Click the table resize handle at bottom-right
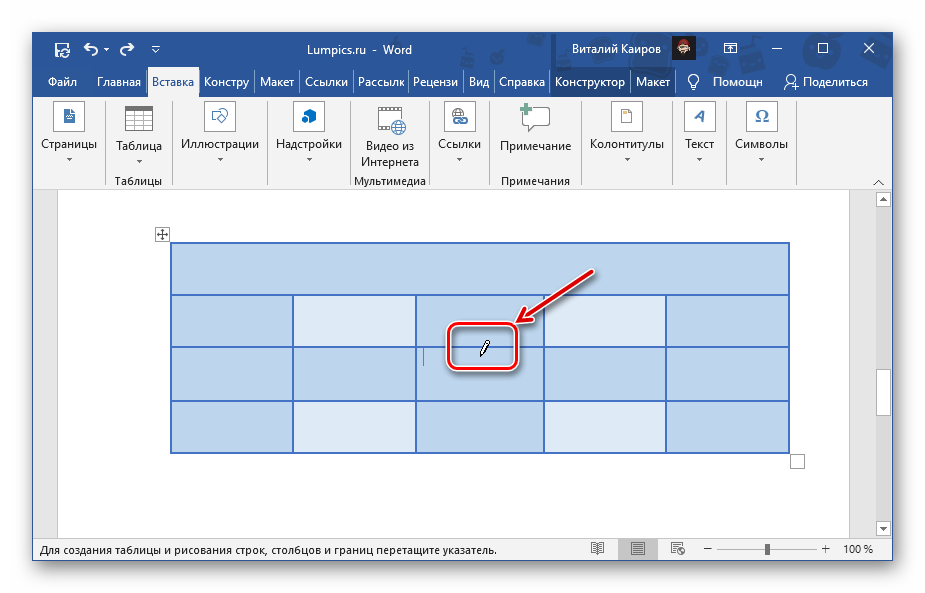This screenshot has width=925, height=593. click(797, 461)
